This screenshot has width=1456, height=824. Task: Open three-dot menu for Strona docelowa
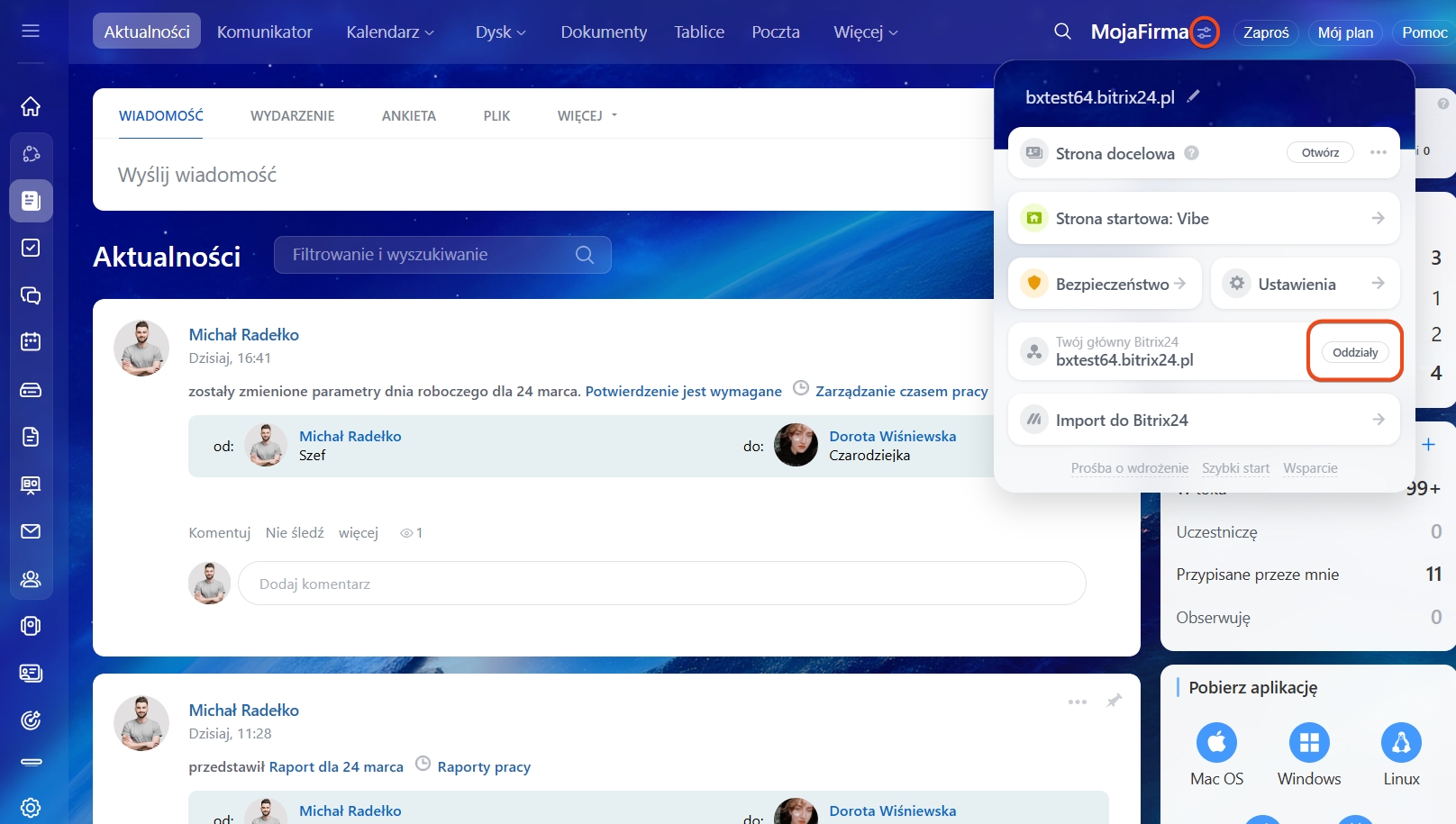(1378, 153)
